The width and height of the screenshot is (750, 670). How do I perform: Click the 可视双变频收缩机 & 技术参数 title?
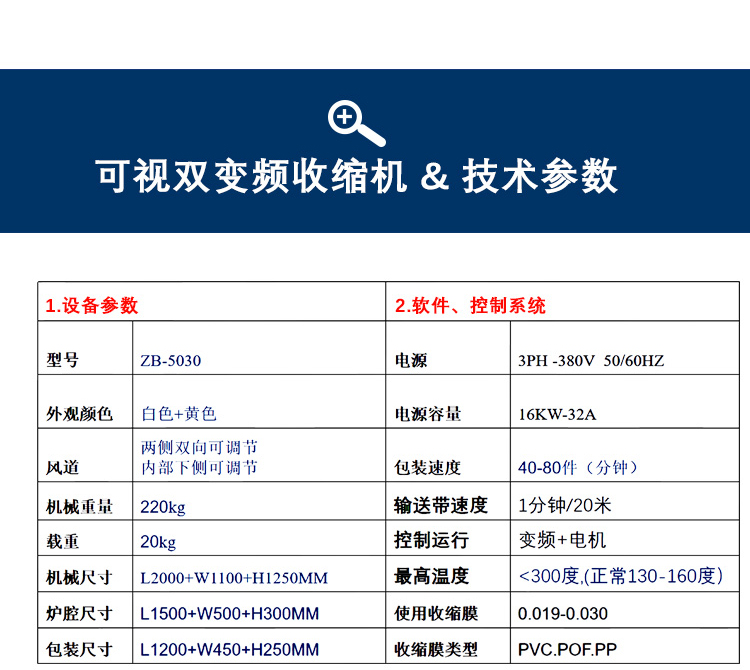tap(357, 177)
